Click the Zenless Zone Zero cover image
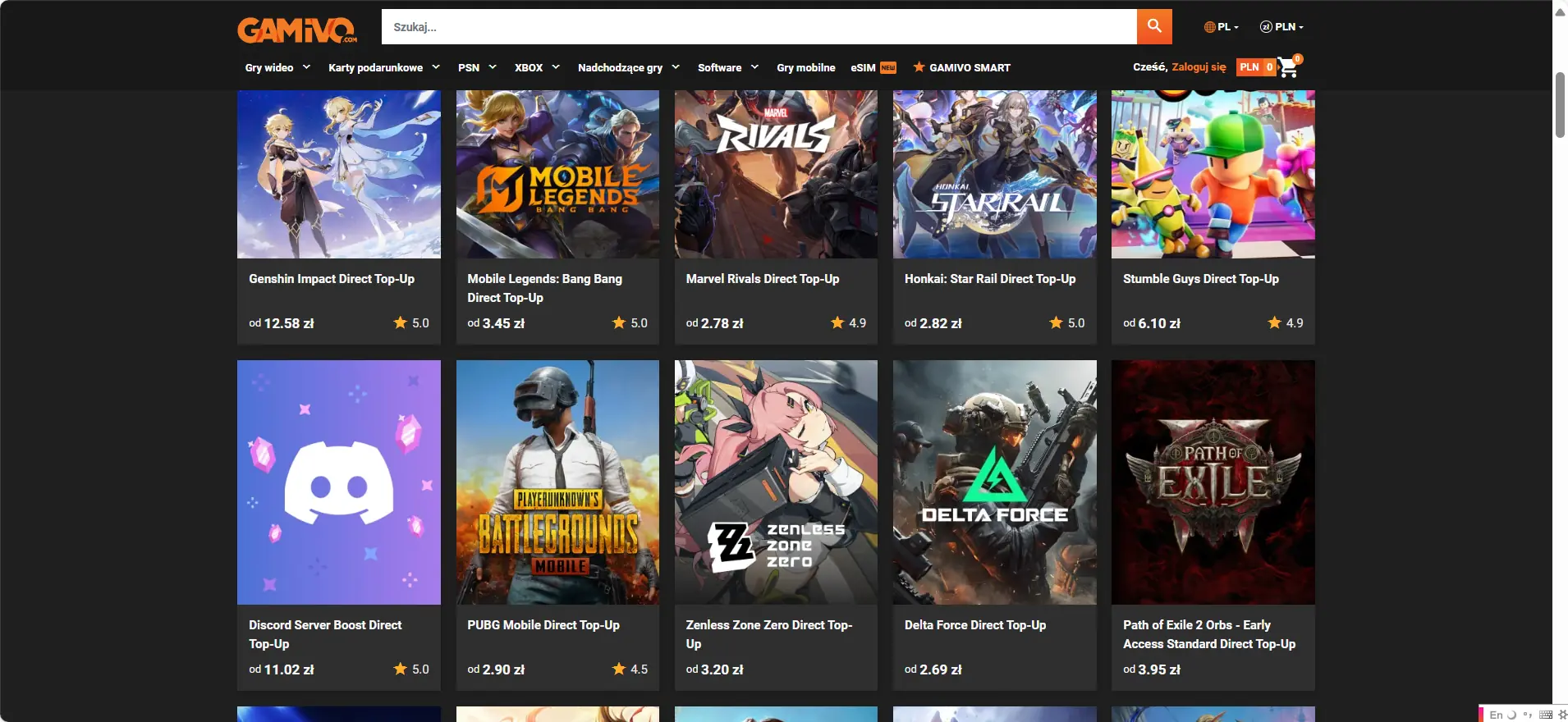The image size is (1568, 722). point(776,482)
